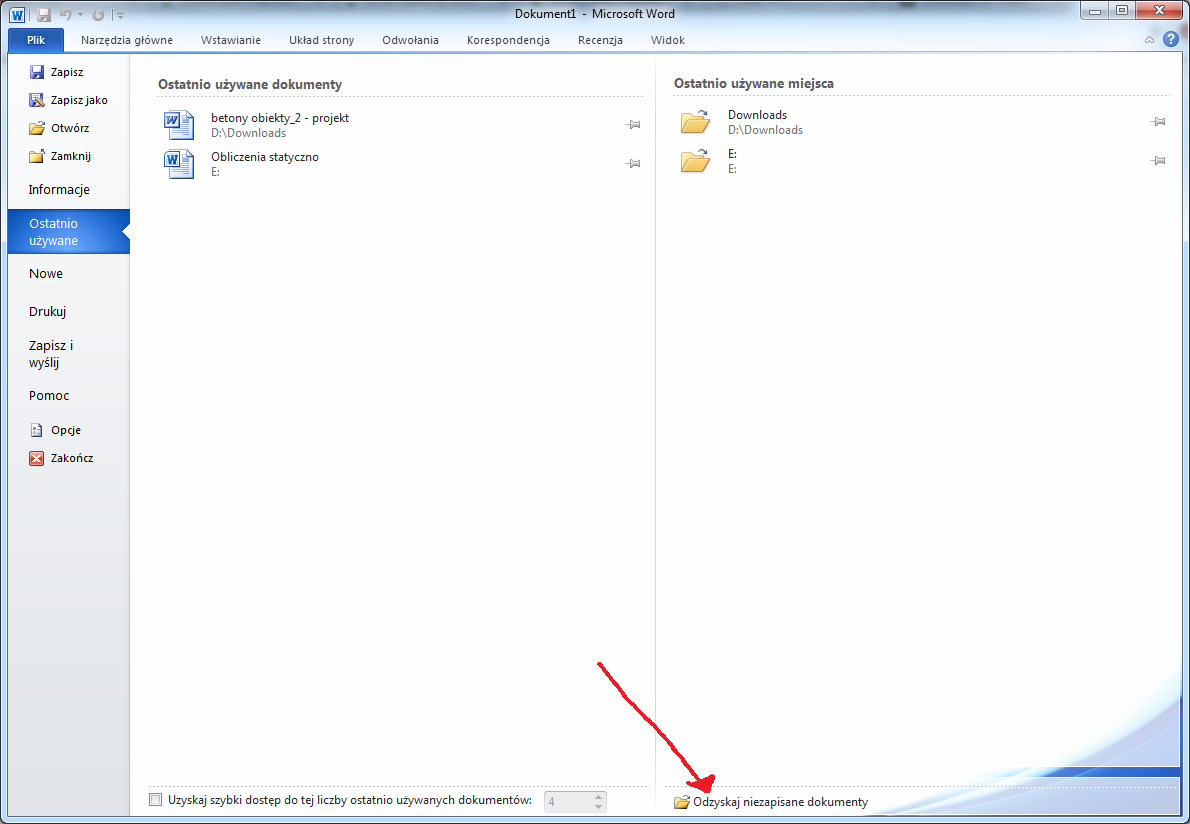Screen dimensions: 1190x824
Task: Click the Redo icon in Quick Access Toolbar
Action: click(x=98, y=14)
